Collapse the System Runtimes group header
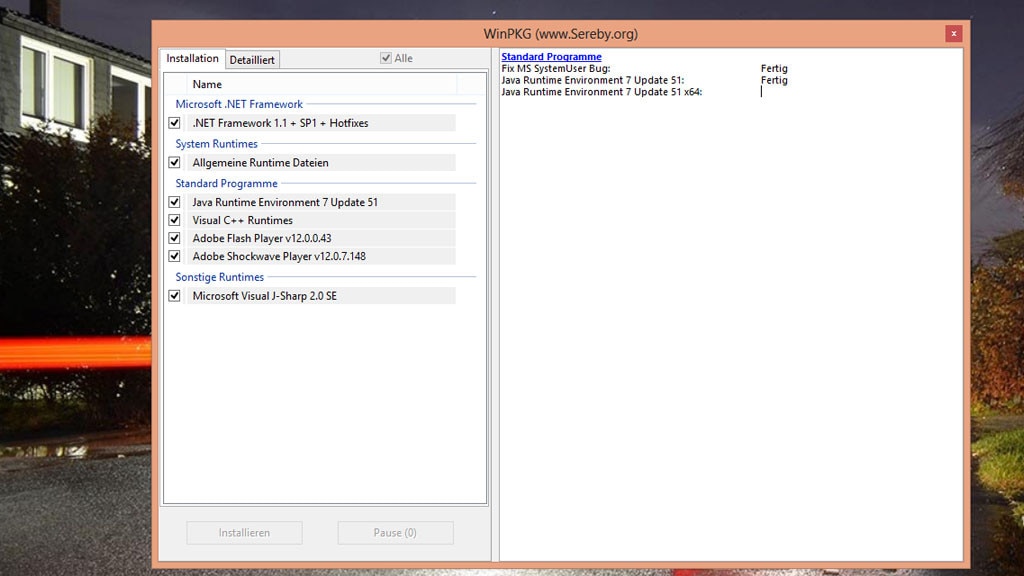The height and width of the screenshot is (576, 1024). (216, 144)
